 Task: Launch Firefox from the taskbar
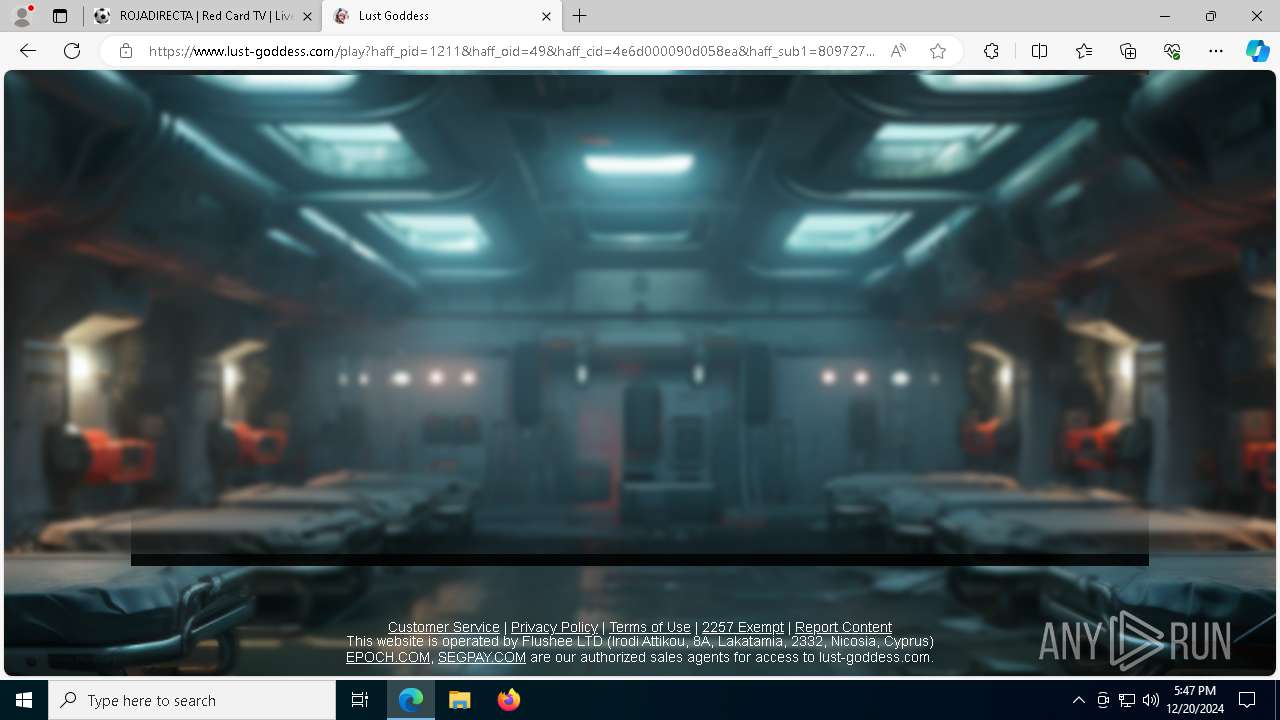pos(509,700)
